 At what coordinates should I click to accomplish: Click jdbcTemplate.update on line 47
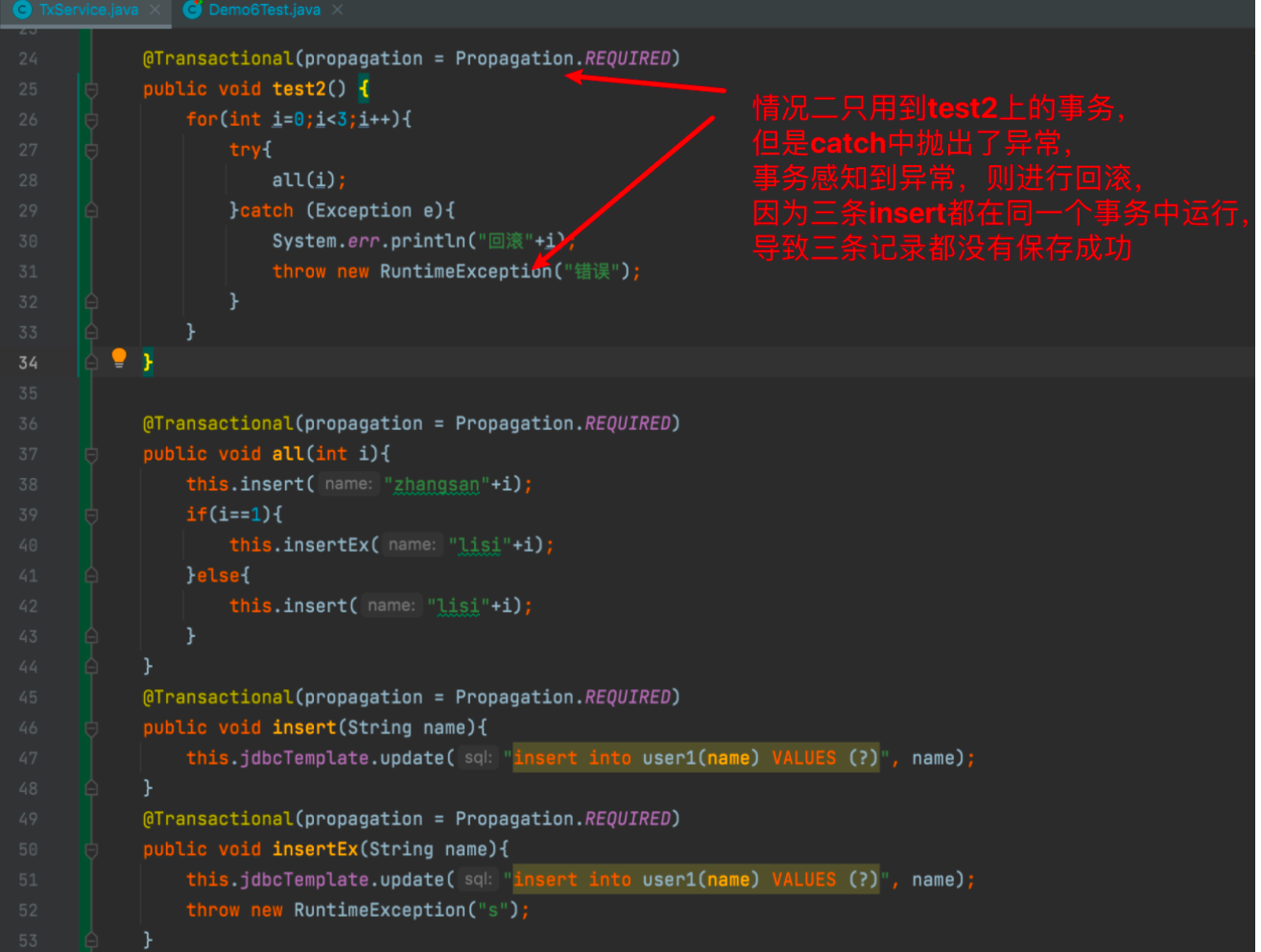point(342,758)
